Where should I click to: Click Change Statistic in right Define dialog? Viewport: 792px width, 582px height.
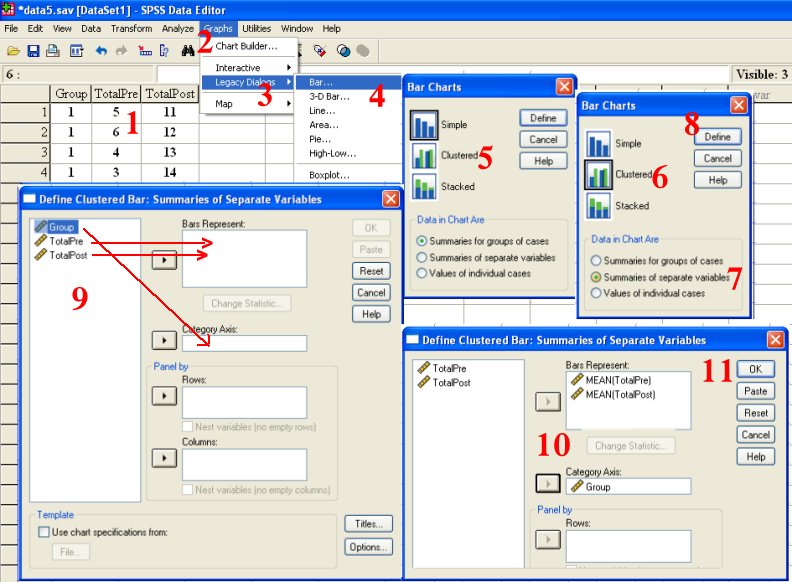[630, 446]
